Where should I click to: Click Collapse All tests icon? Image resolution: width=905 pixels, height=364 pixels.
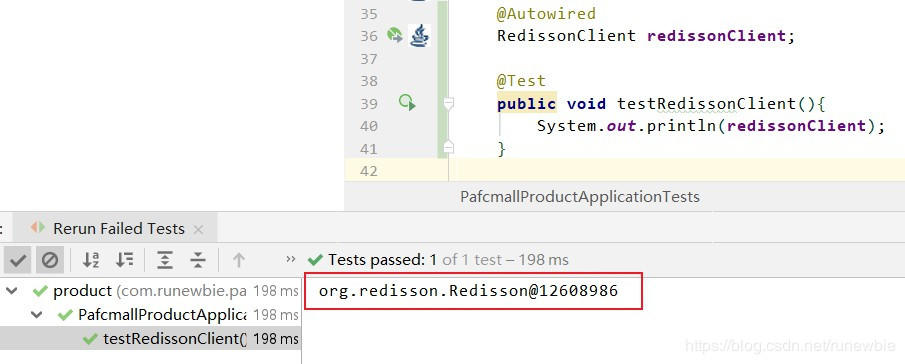(x=198, y=260)
